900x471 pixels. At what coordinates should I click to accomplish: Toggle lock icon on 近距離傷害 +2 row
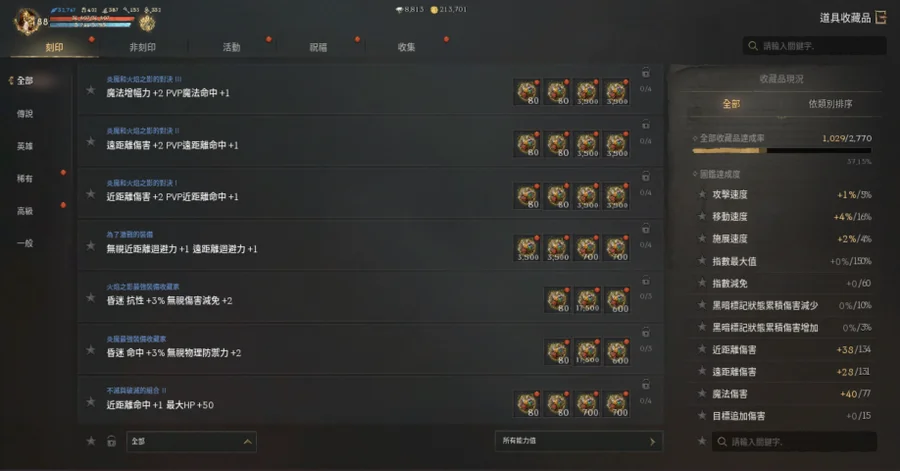[x=646, y=176]
